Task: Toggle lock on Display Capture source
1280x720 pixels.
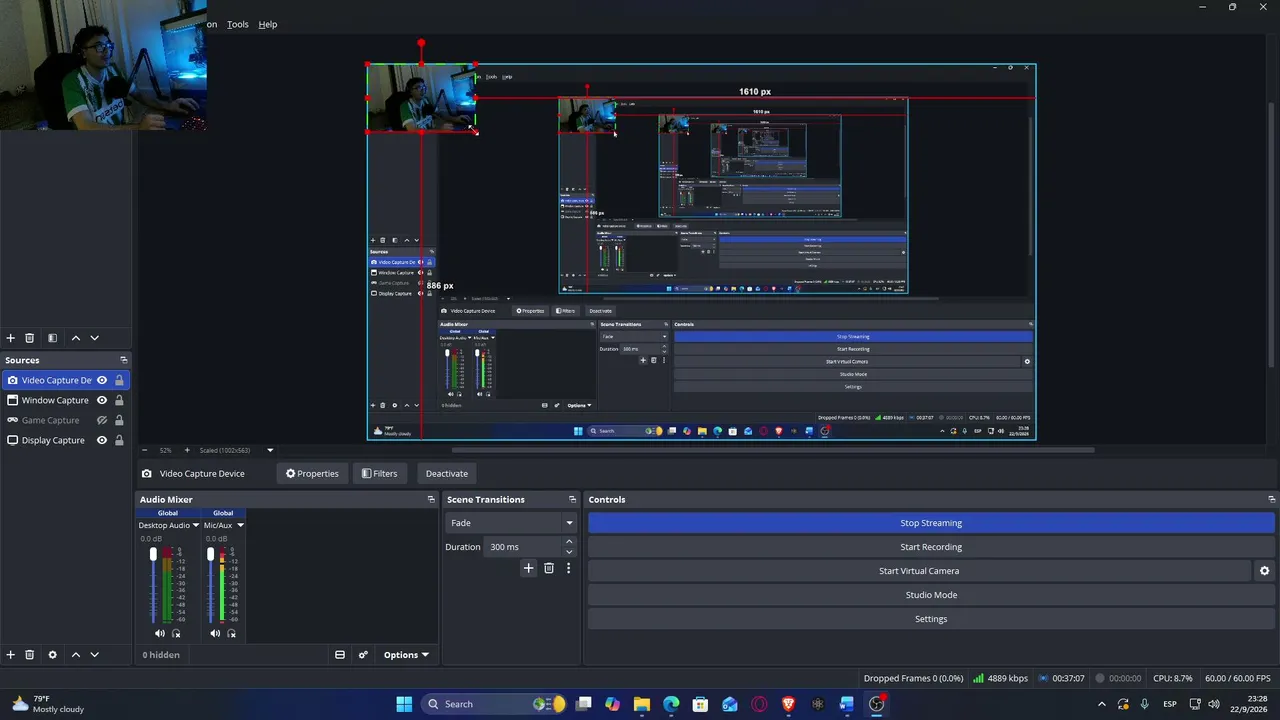Action: coord(119,440)
